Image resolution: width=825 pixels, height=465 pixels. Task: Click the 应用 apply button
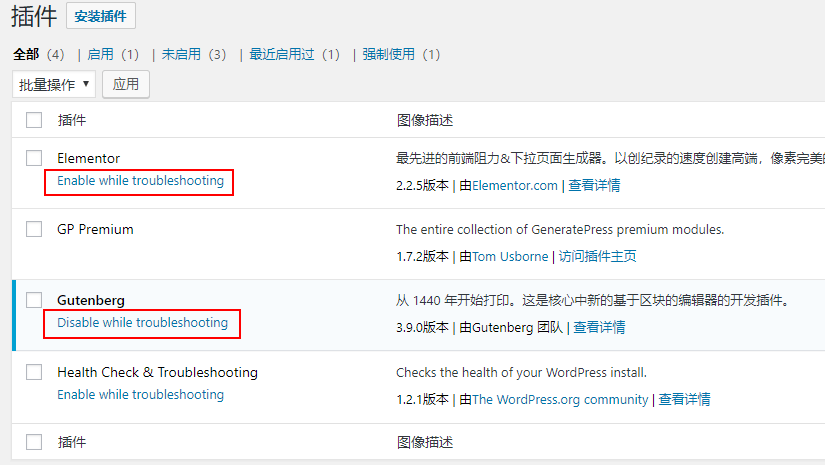pyautogui.click(x=126, y=85)
